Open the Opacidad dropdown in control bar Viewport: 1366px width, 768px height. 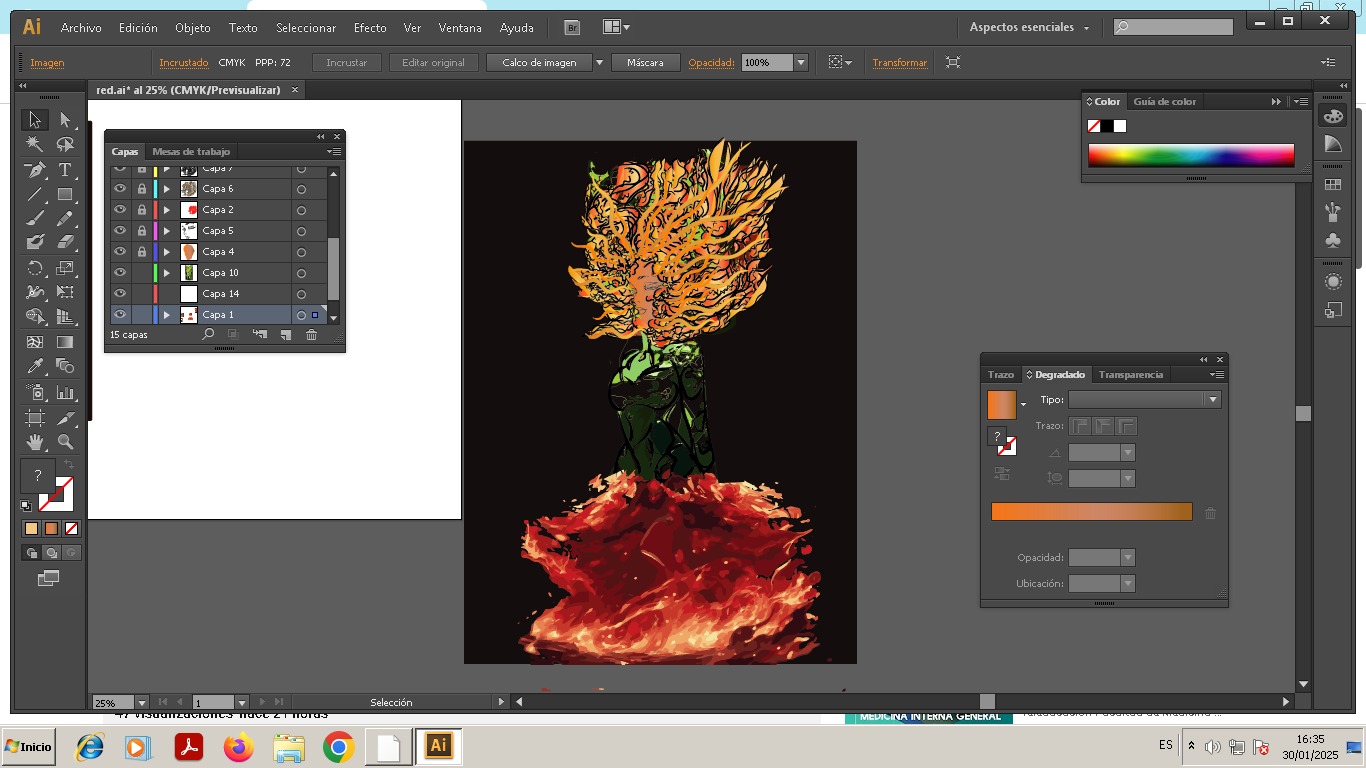pos(801,63)
